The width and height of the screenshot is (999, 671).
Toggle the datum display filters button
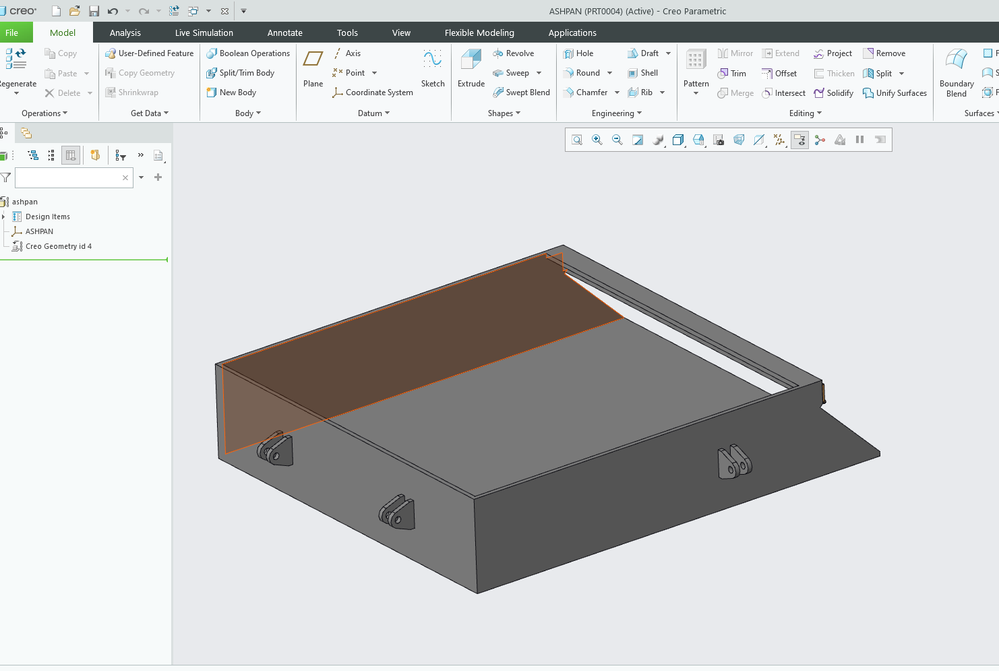coord(779,140)
